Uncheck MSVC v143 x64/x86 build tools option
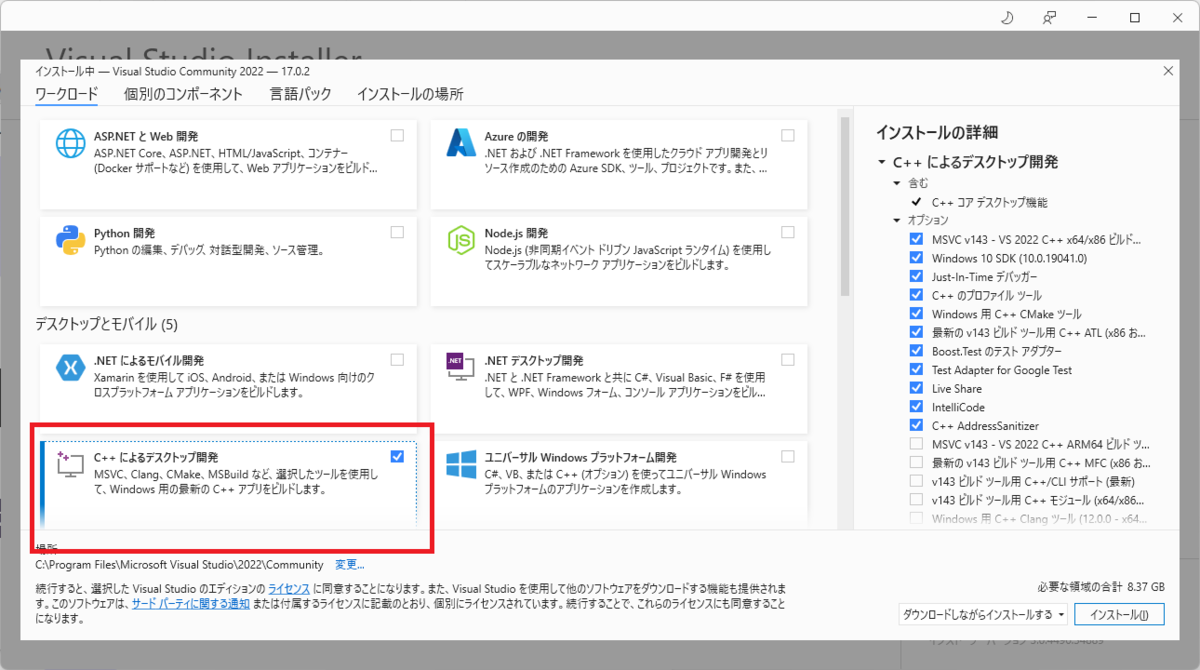Viewport: 1200px width, 670px height. pyautogui.click(x=916, y=240)
